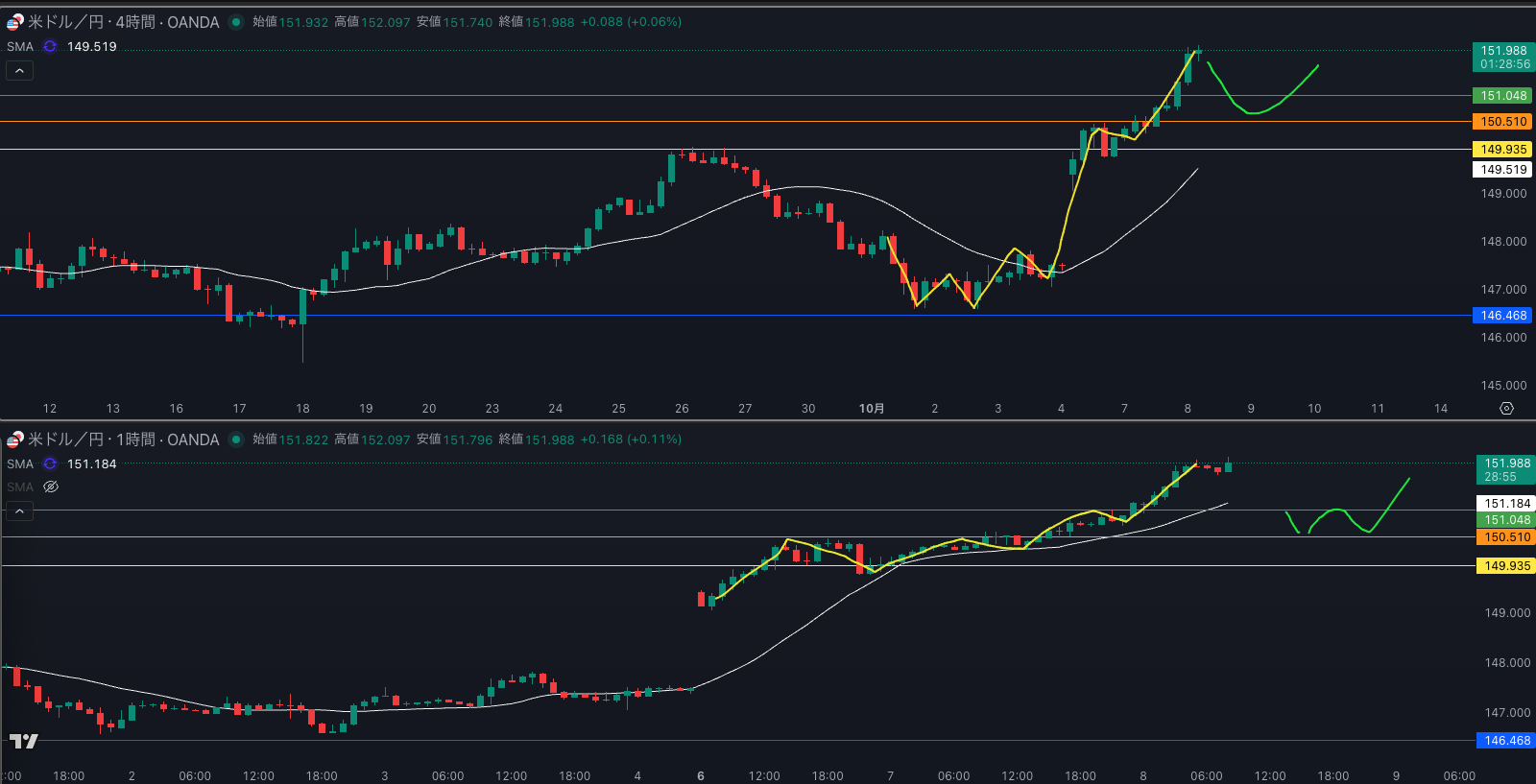1536x784 pixels.
Task: Collapse the indicator legend on the 4-hour chart
Action: tap(19, 71)
